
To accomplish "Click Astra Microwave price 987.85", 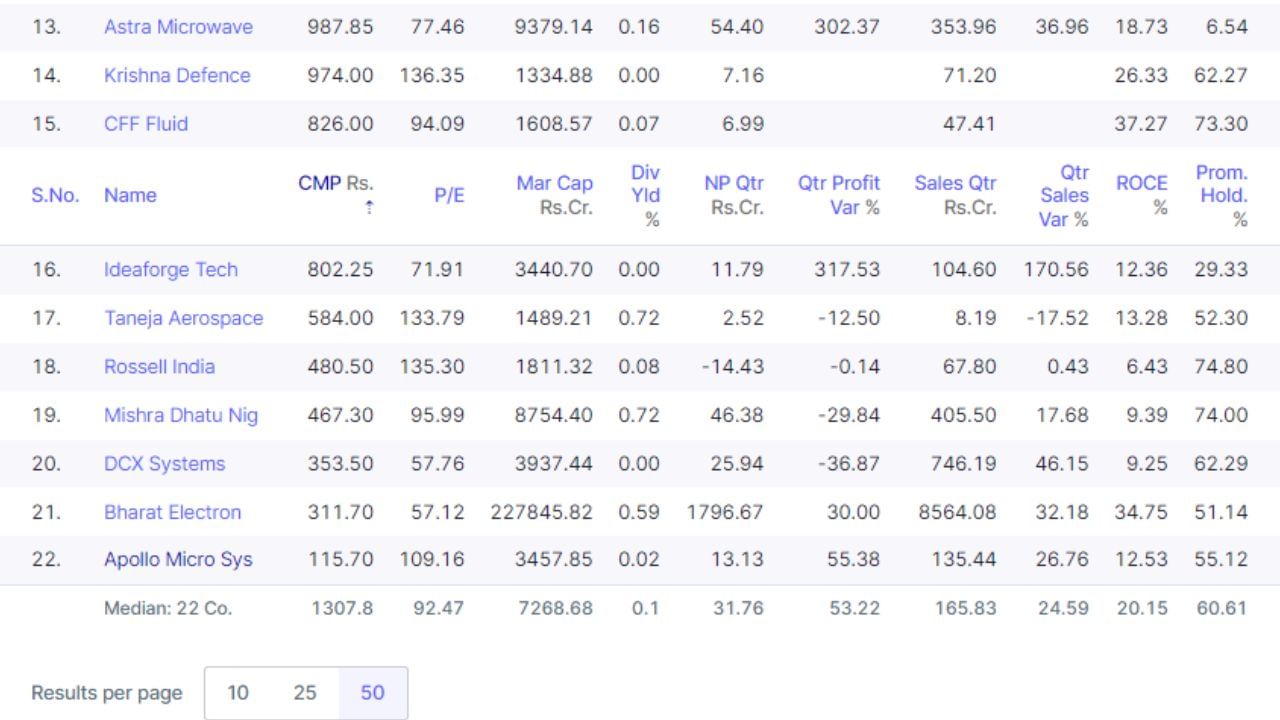I will 340,27.
